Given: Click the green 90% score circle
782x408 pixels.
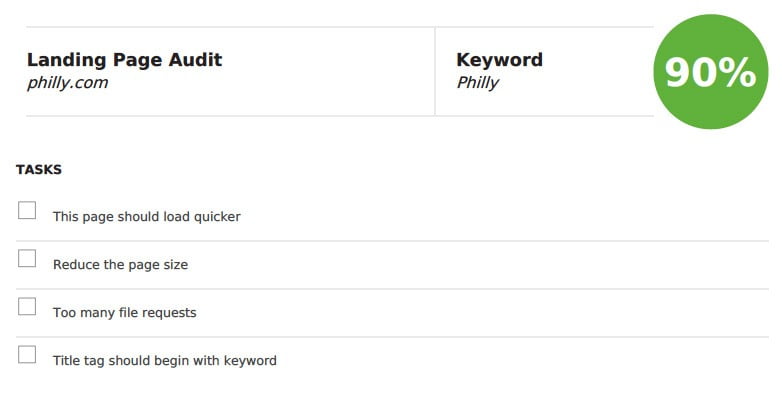Looking at the screenshot, I should (711, 72).
